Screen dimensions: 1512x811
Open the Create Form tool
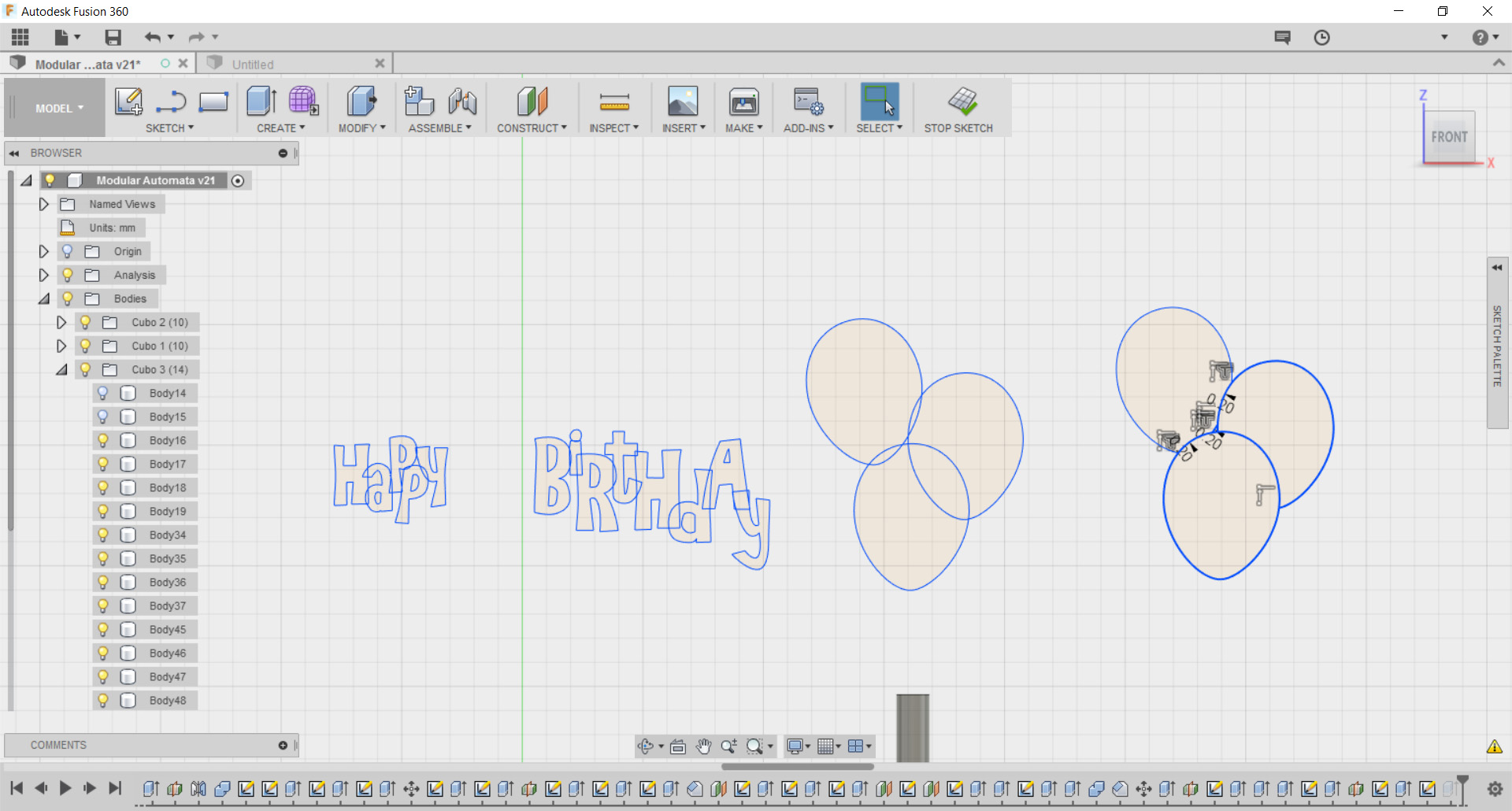[x=303, y=102]
